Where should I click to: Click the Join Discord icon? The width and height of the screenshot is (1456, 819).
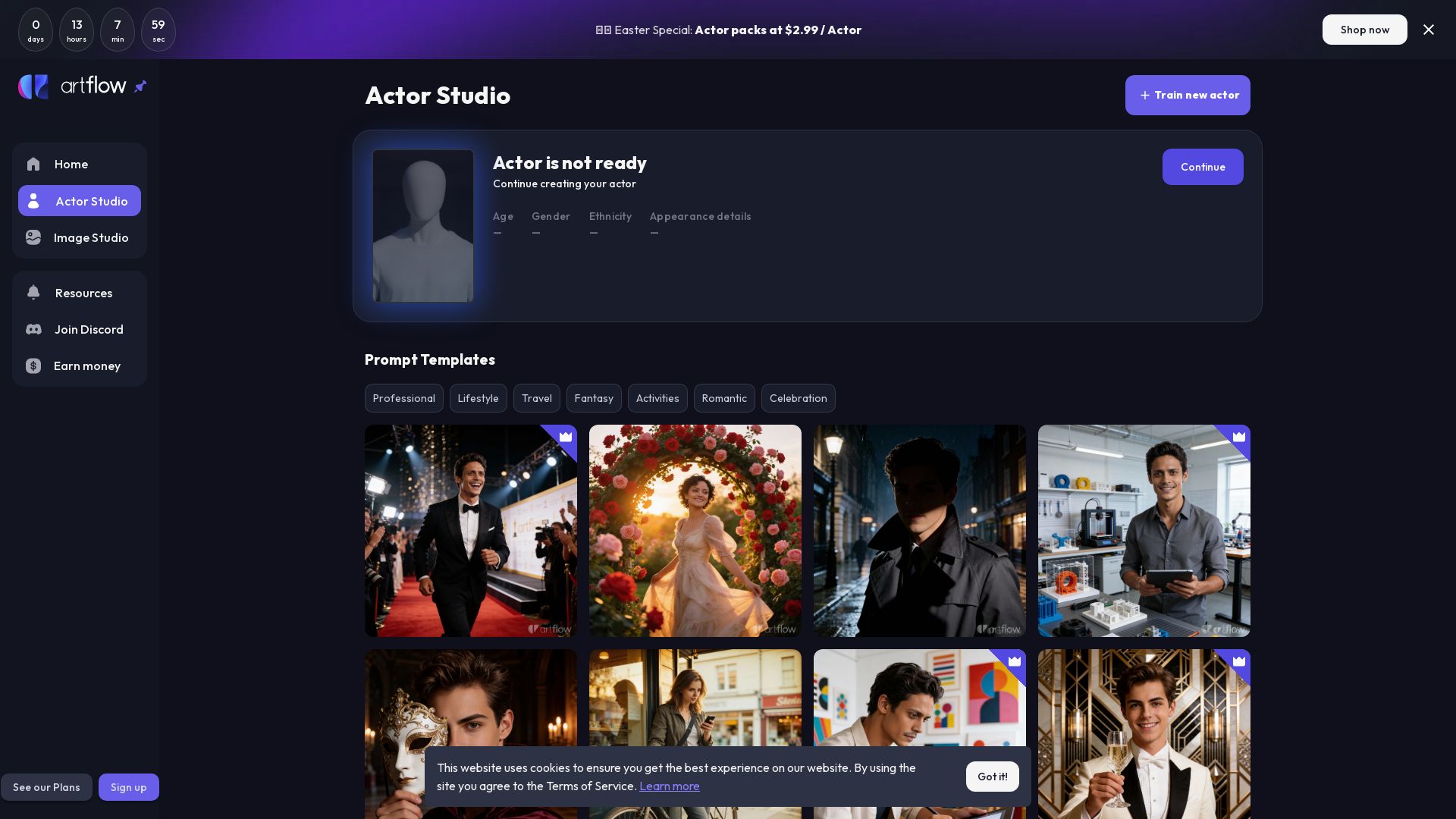(x=33, y=329)
